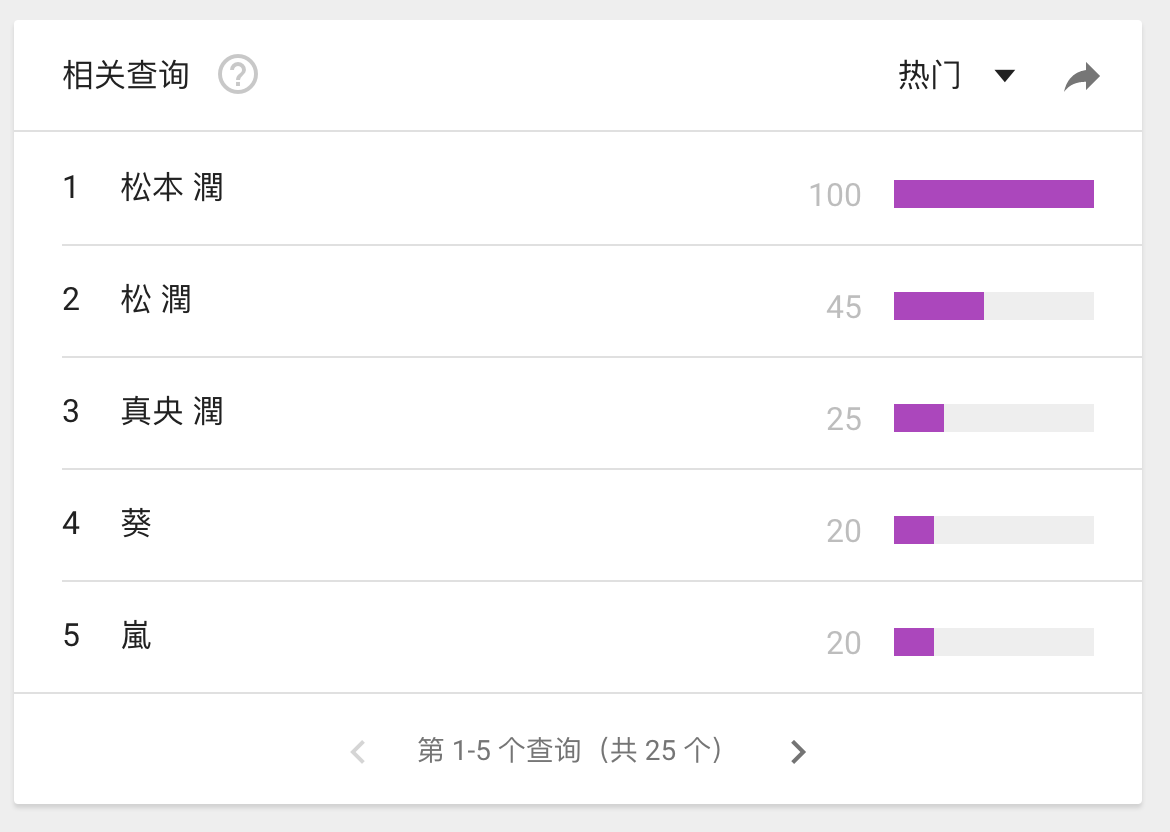Click the score 100 value

pyautogui.click(x=834, y=195)
